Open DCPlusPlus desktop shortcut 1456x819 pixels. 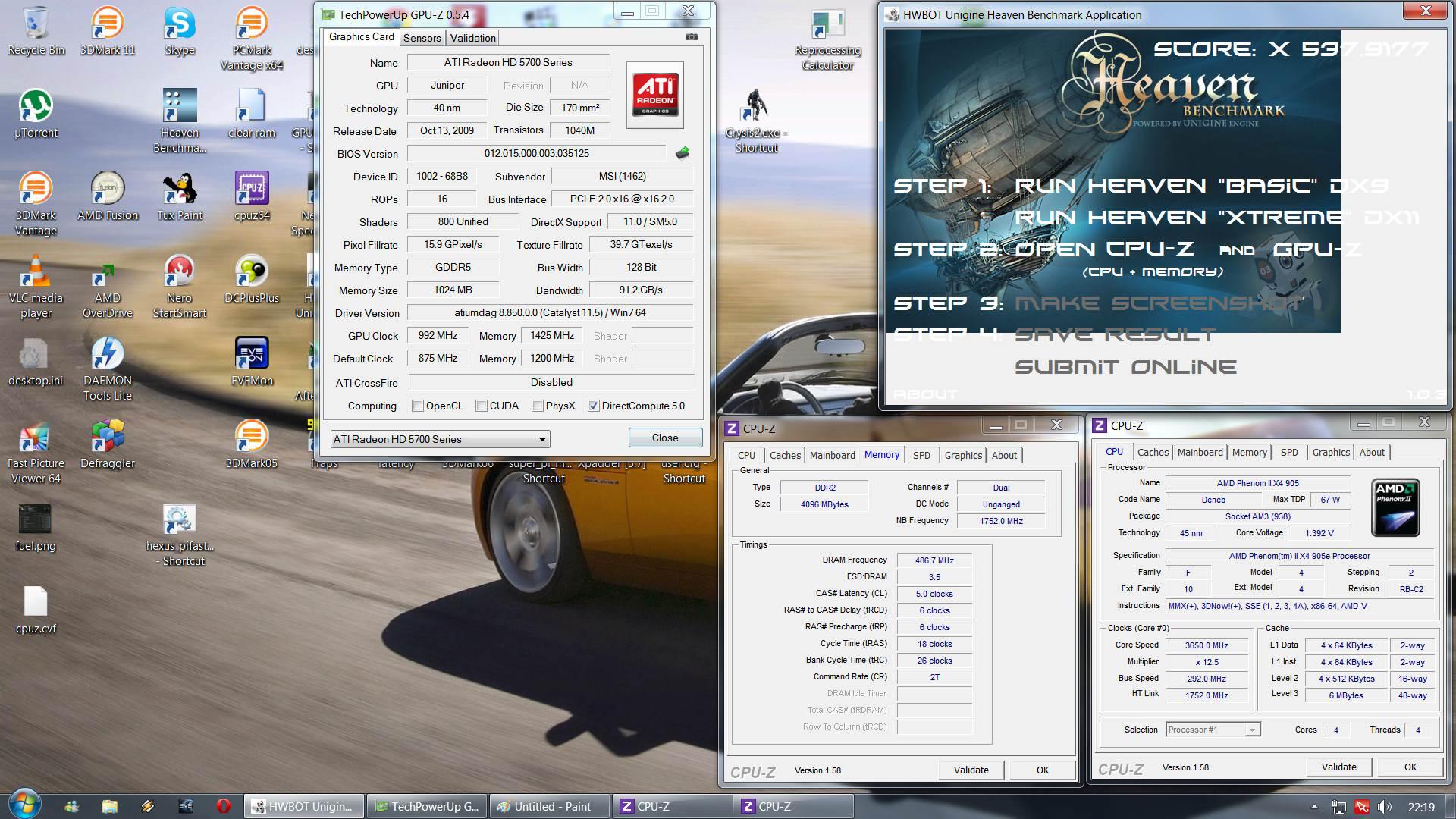[x=252, y=279]
